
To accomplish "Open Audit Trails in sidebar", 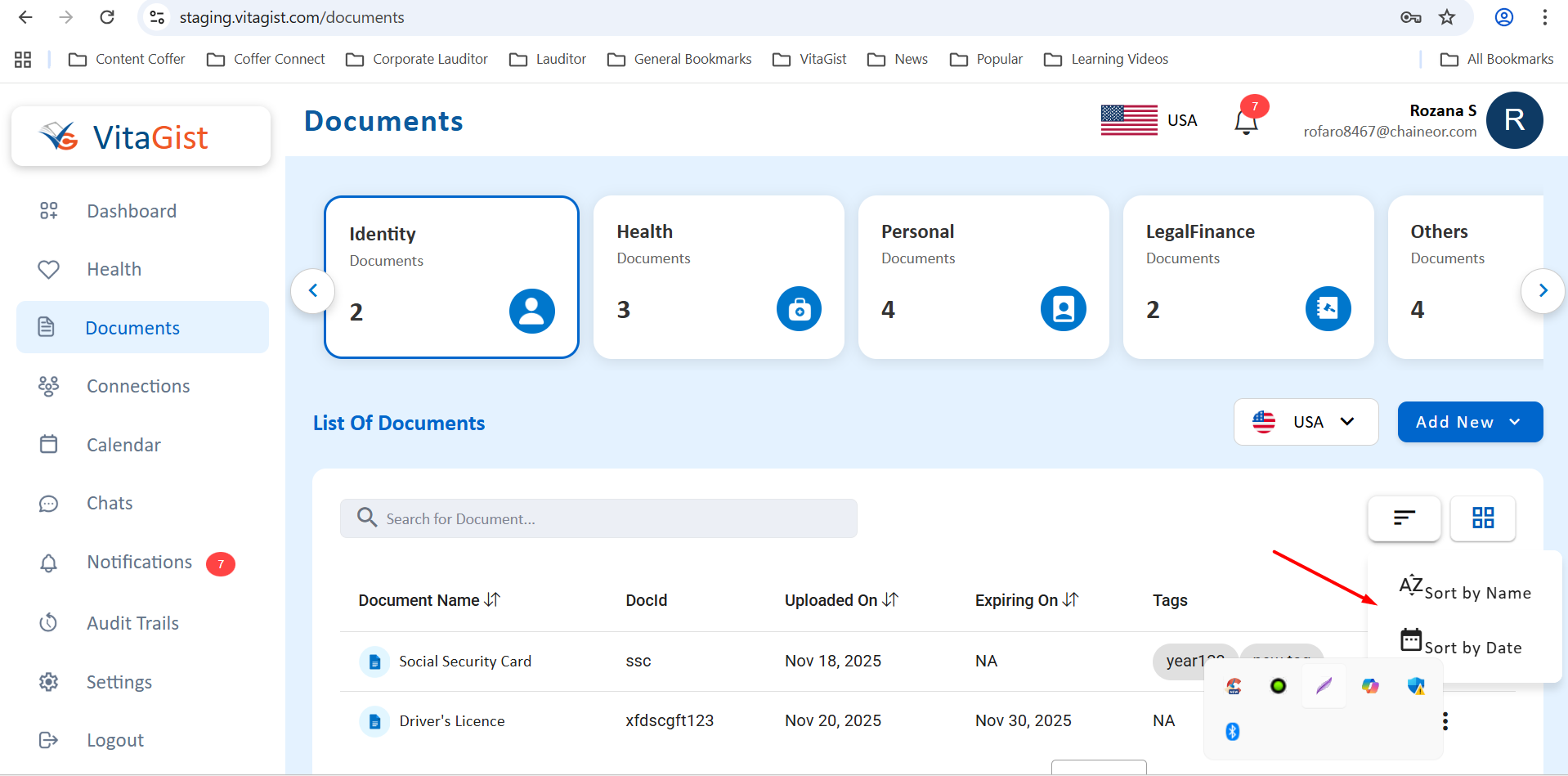I will coord(132,623).
